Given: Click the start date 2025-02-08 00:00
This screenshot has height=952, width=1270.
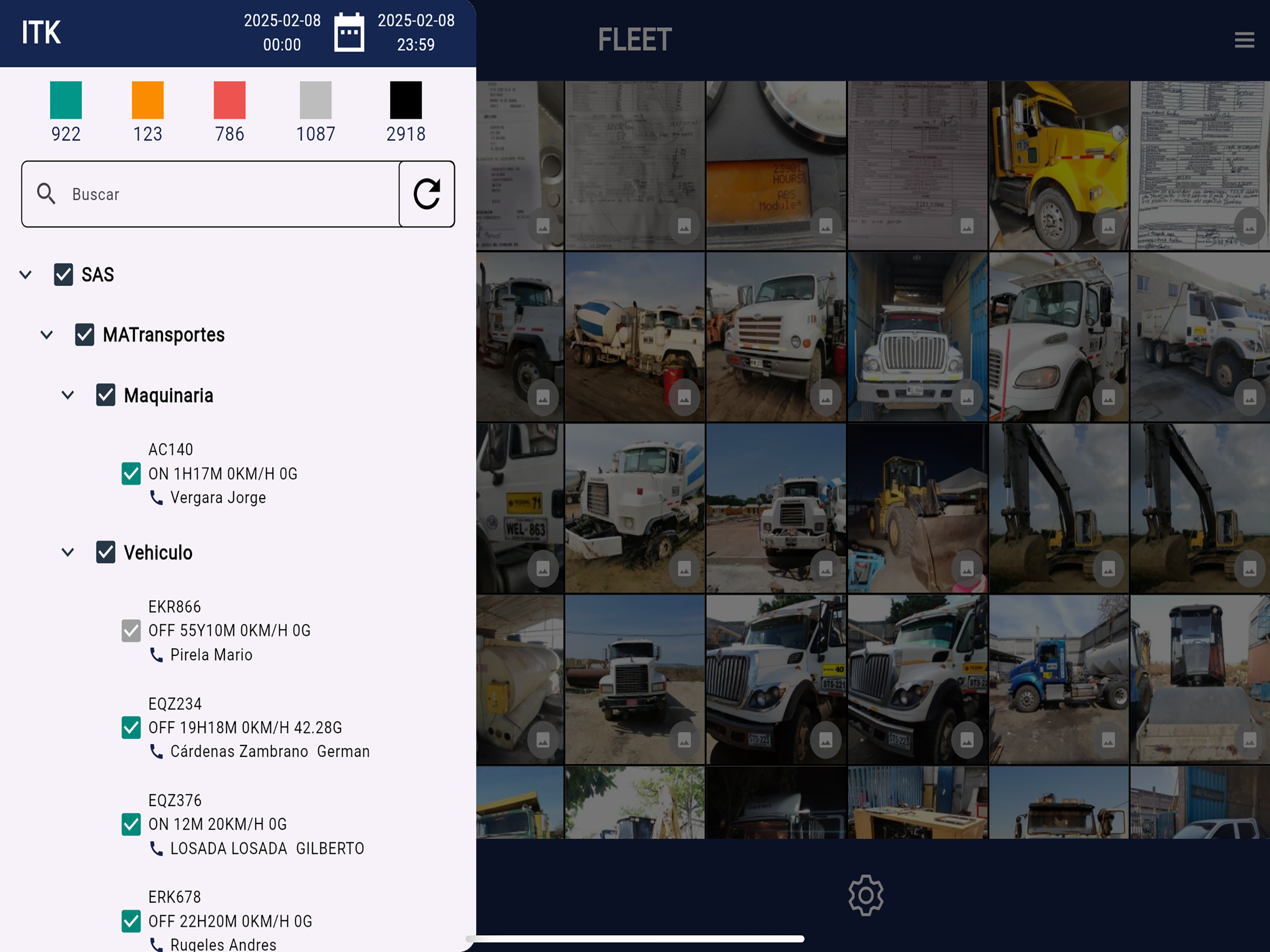Looking at the screenshot, I should [282, 33].
